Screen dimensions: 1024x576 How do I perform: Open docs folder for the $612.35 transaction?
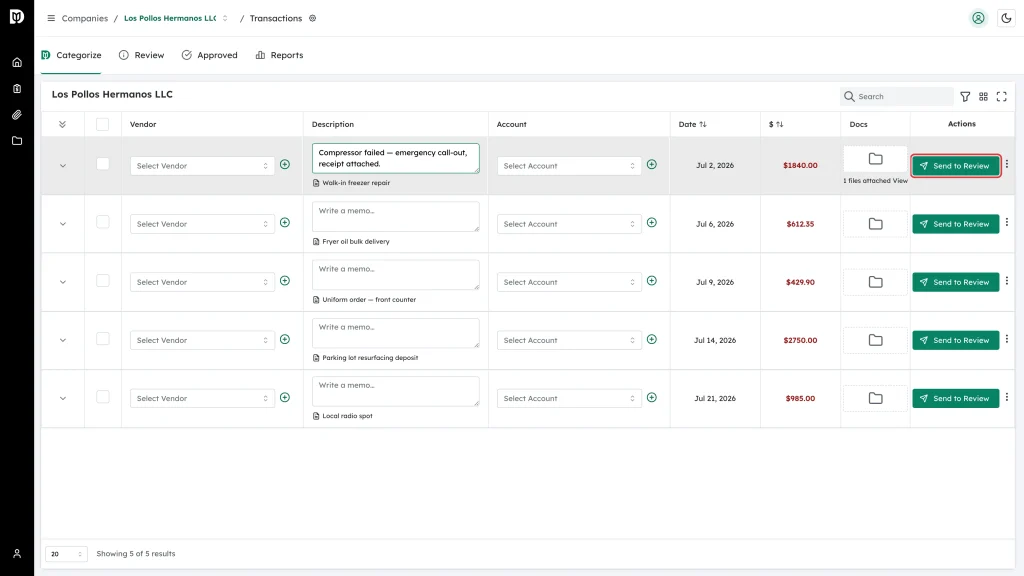click(x=875, y=224)
